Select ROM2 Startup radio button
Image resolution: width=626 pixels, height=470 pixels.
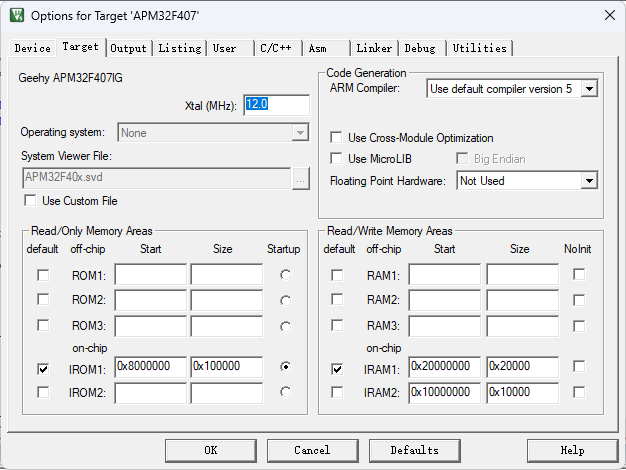click(285, 300)
